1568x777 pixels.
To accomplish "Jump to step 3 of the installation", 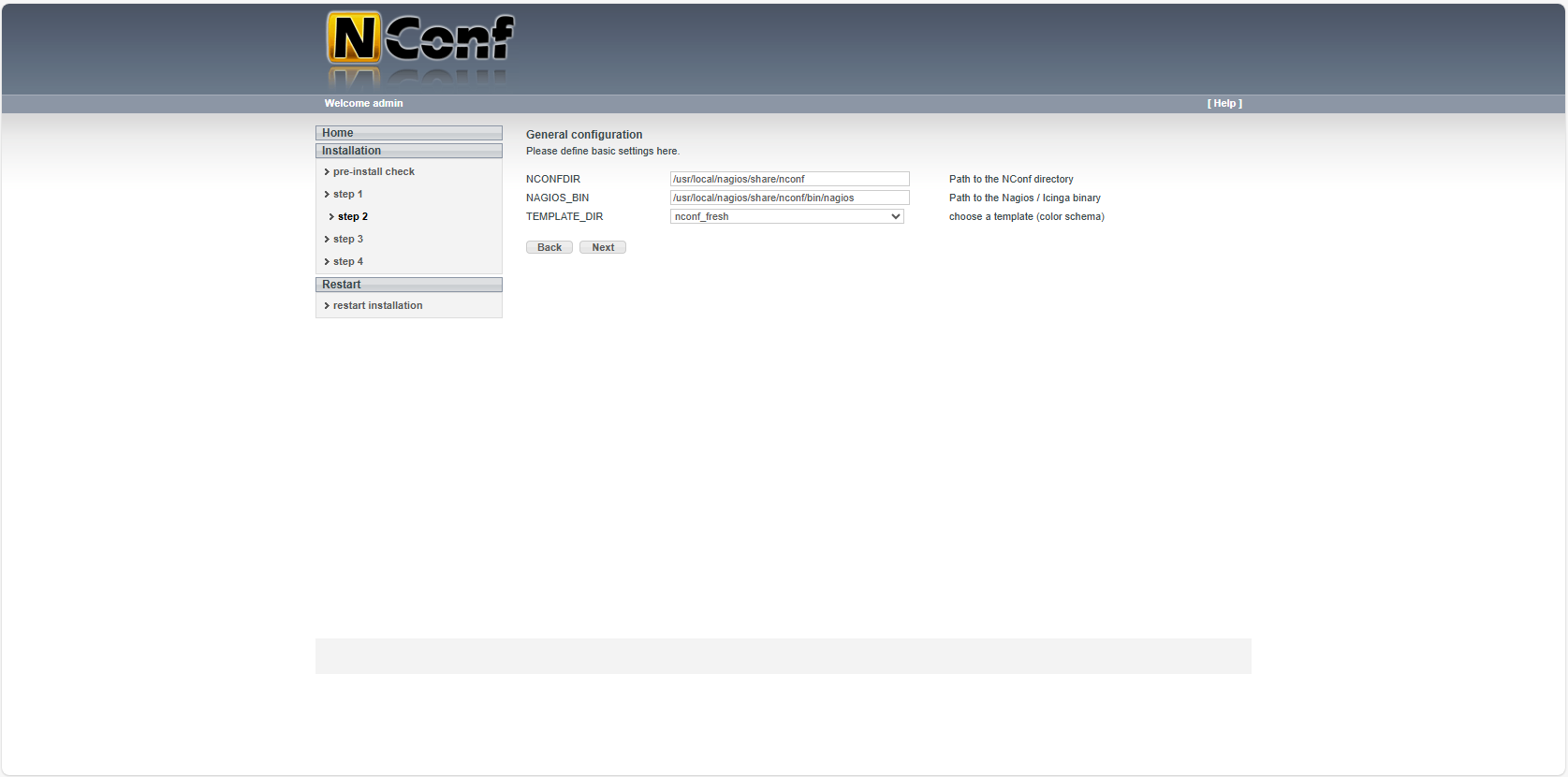I will point(347,240).
